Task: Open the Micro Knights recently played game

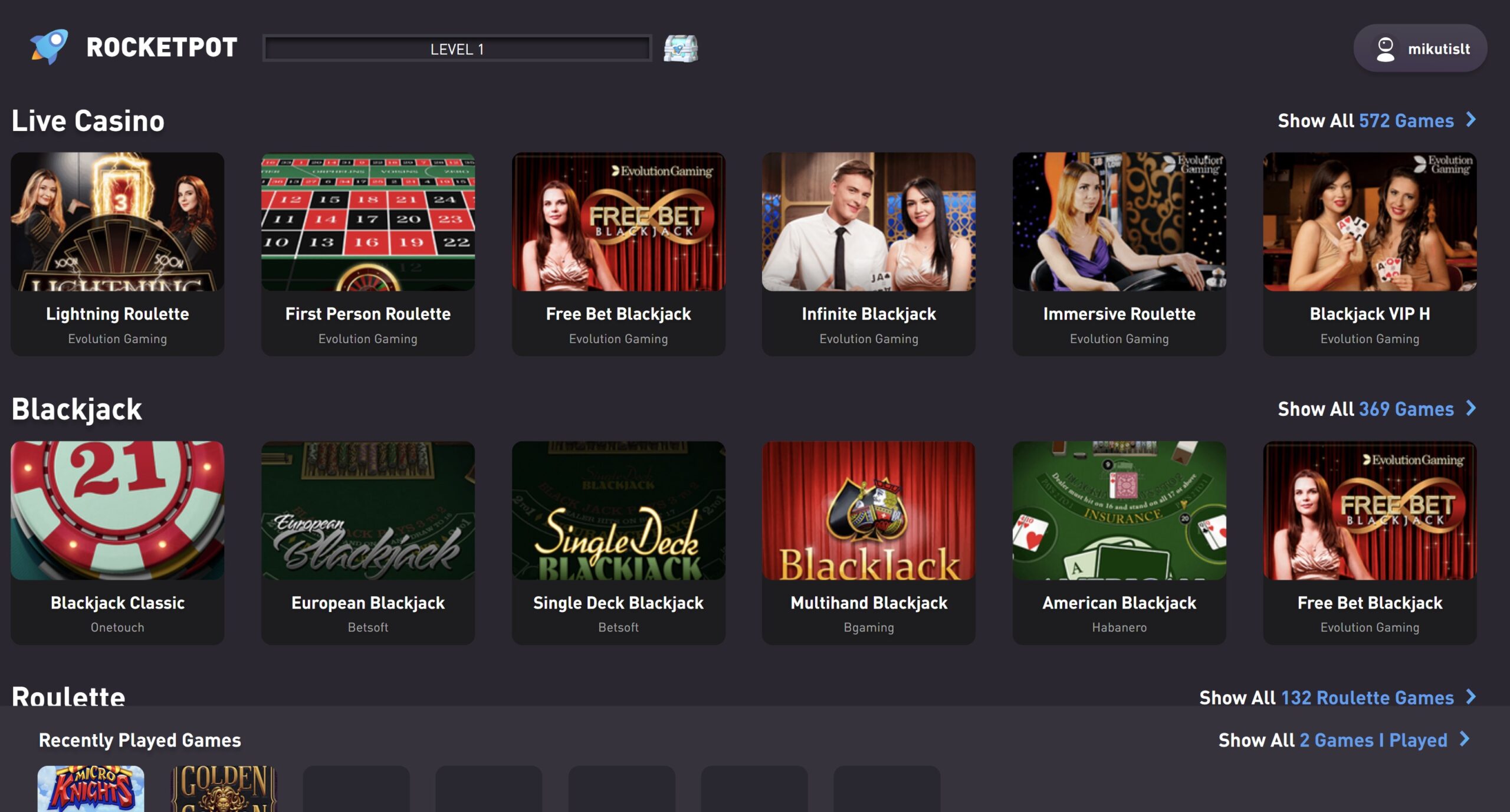Action: (x=91, y=789)
